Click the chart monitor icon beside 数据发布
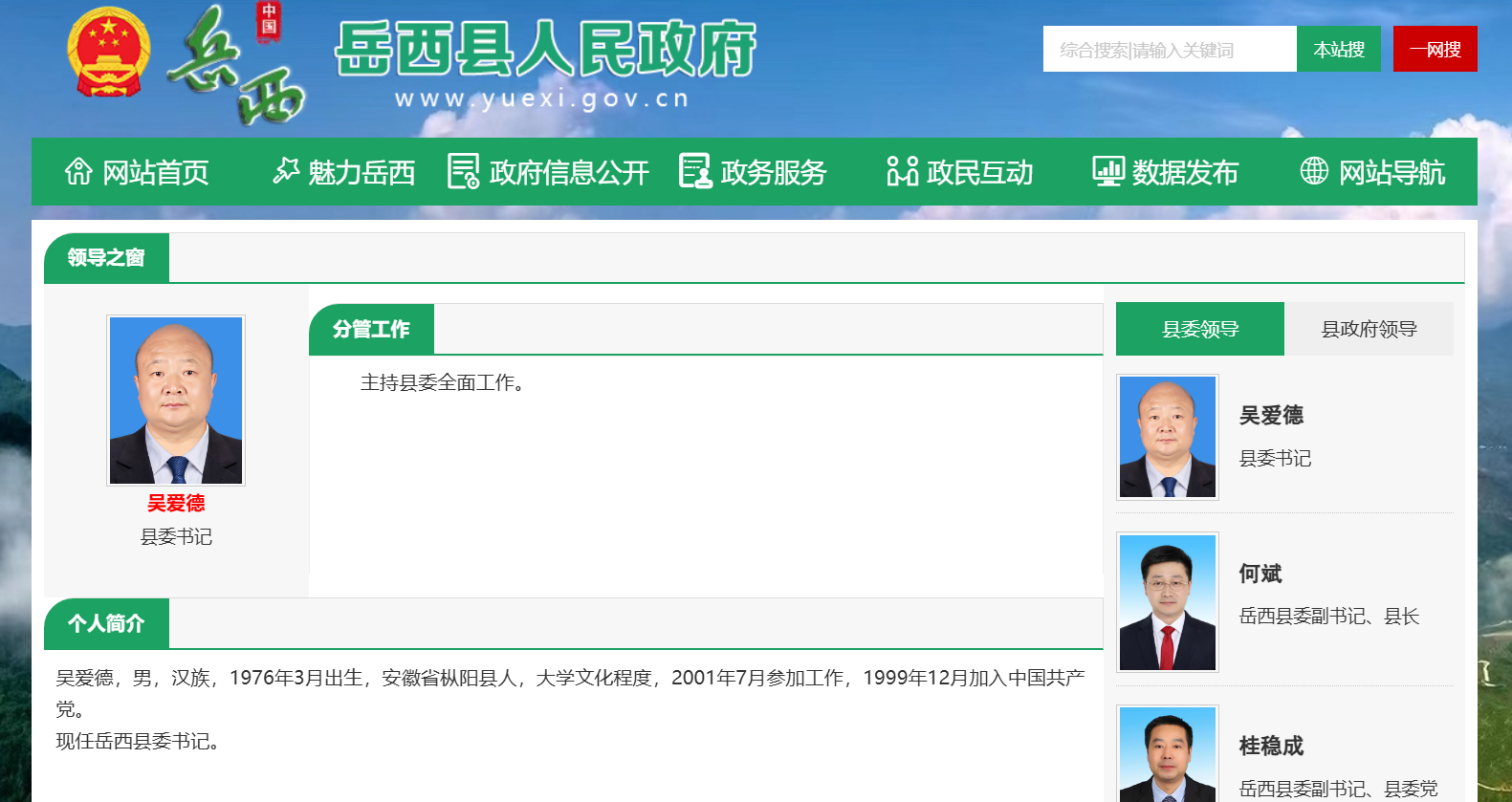The width and height of the screenshot is (1512, 802). click(x=1108, y=171)
